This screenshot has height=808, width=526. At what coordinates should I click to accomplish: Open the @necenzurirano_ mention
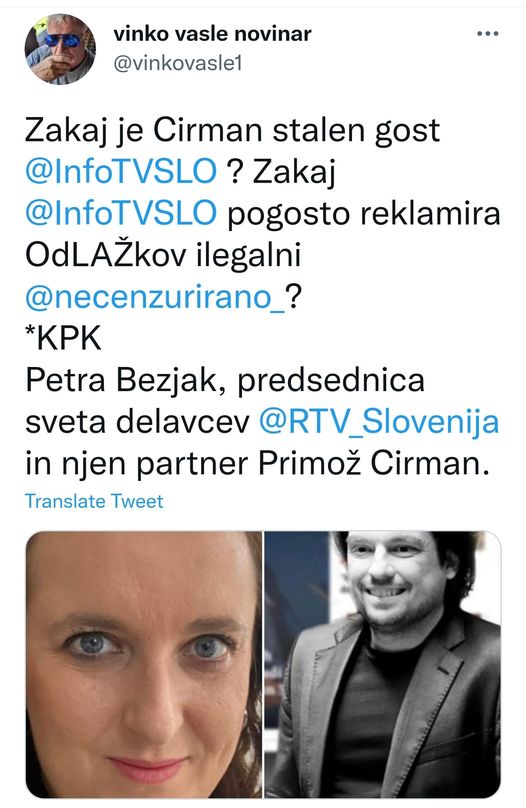[x=155, y=297]
